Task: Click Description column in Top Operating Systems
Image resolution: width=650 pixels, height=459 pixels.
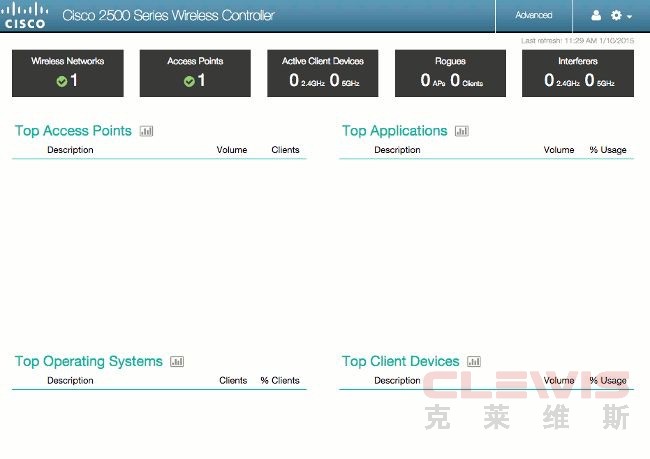Action: pos(70,381)
